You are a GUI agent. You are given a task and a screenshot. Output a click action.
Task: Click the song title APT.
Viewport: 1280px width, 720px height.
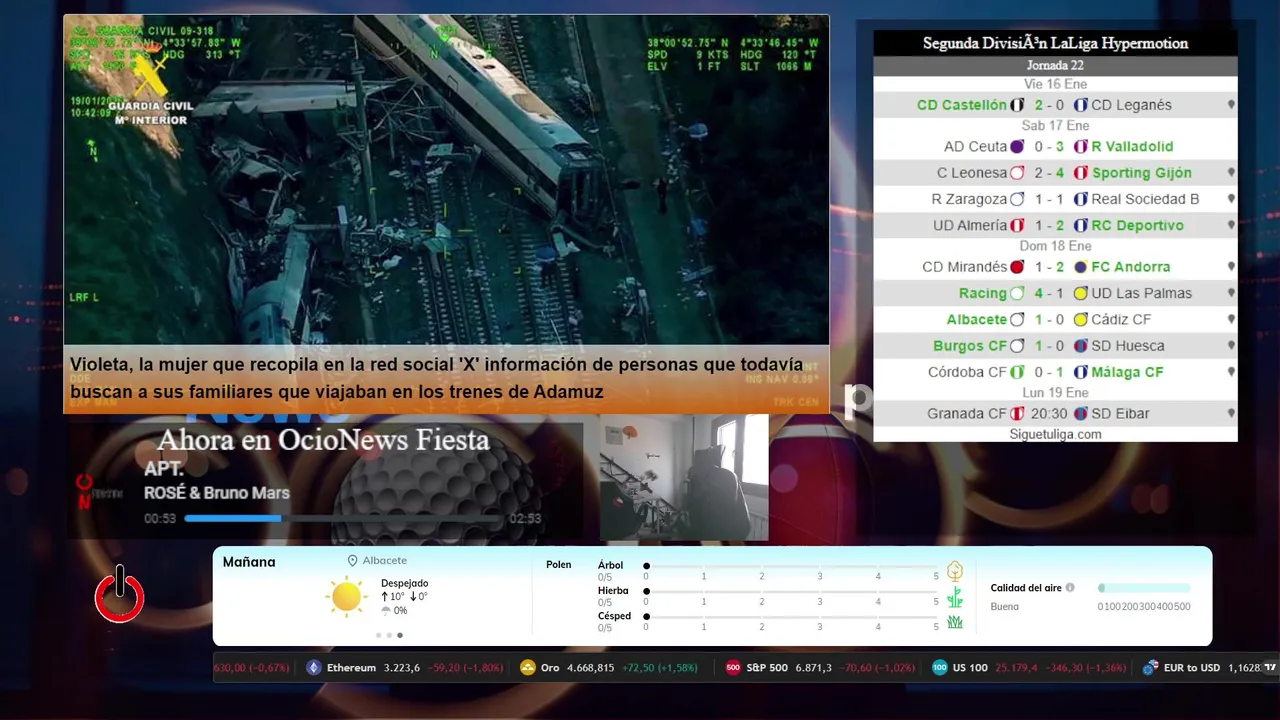(162, 469)
